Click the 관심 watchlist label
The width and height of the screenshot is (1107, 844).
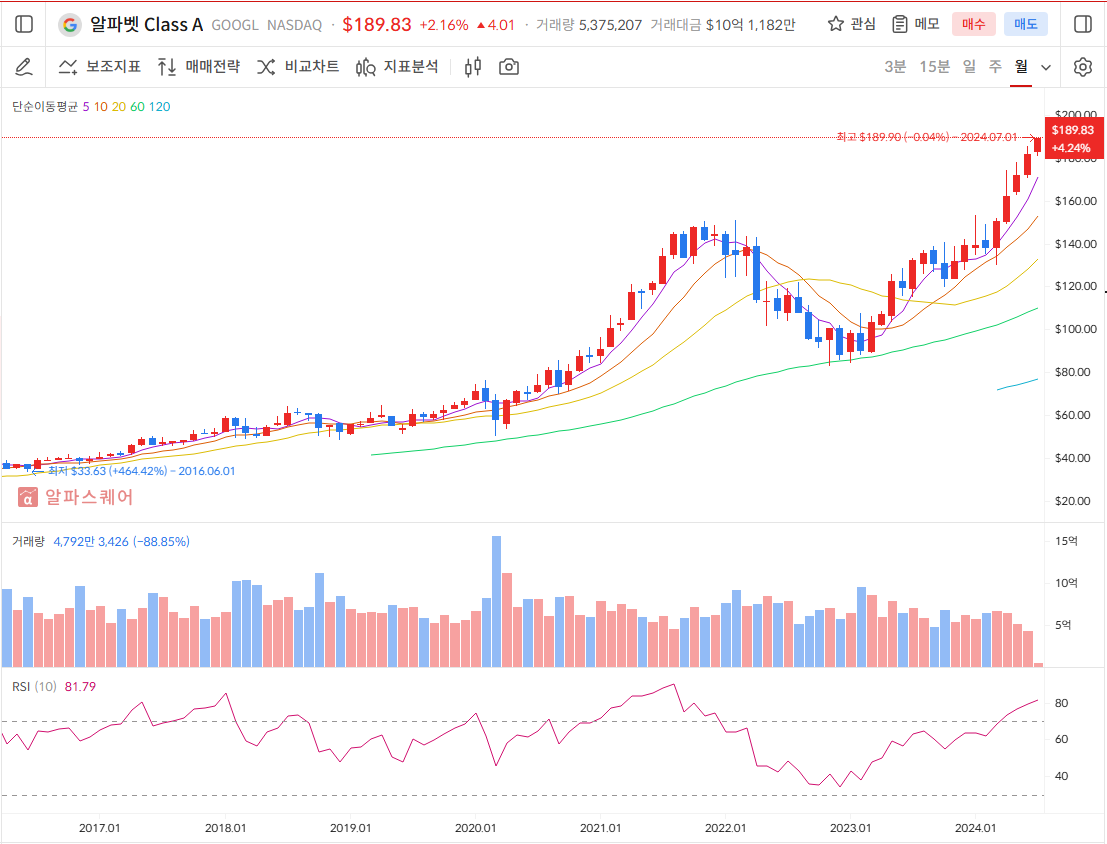click(x=863, y=24)
